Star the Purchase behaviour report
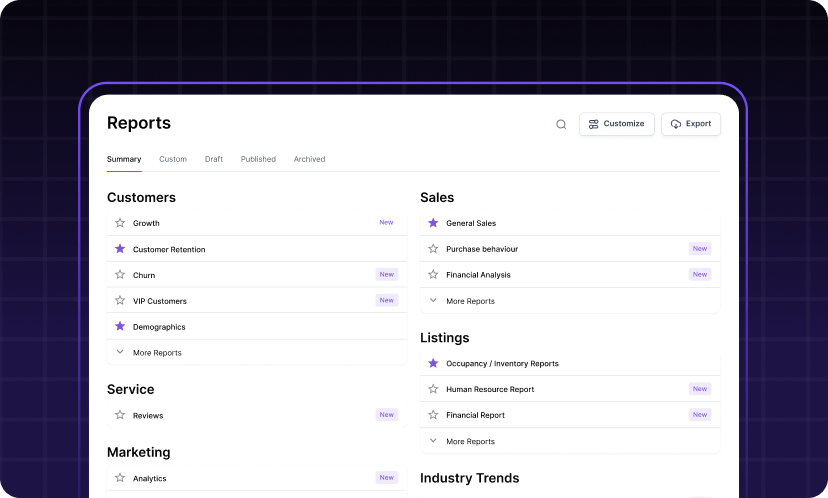828x498 pixels. pyautogui.click(x=433, y=249)
